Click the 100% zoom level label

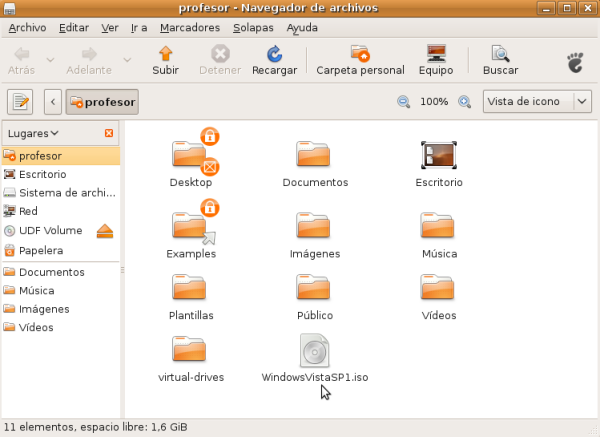(434, 102)
